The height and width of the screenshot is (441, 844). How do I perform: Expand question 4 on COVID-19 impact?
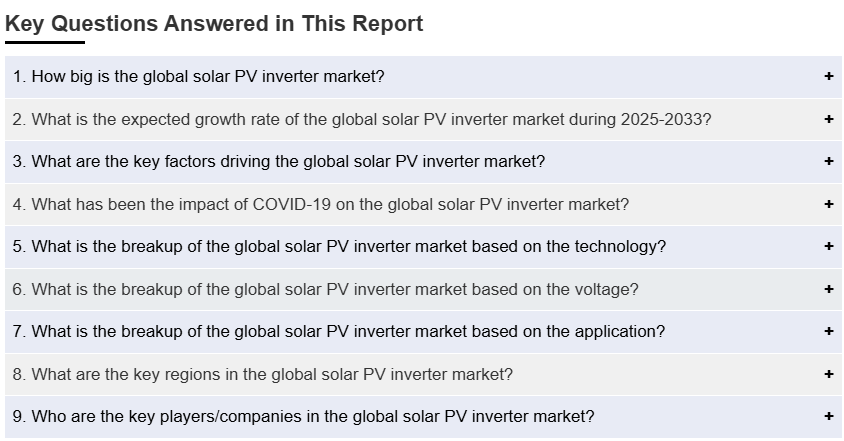pos(321,204)
